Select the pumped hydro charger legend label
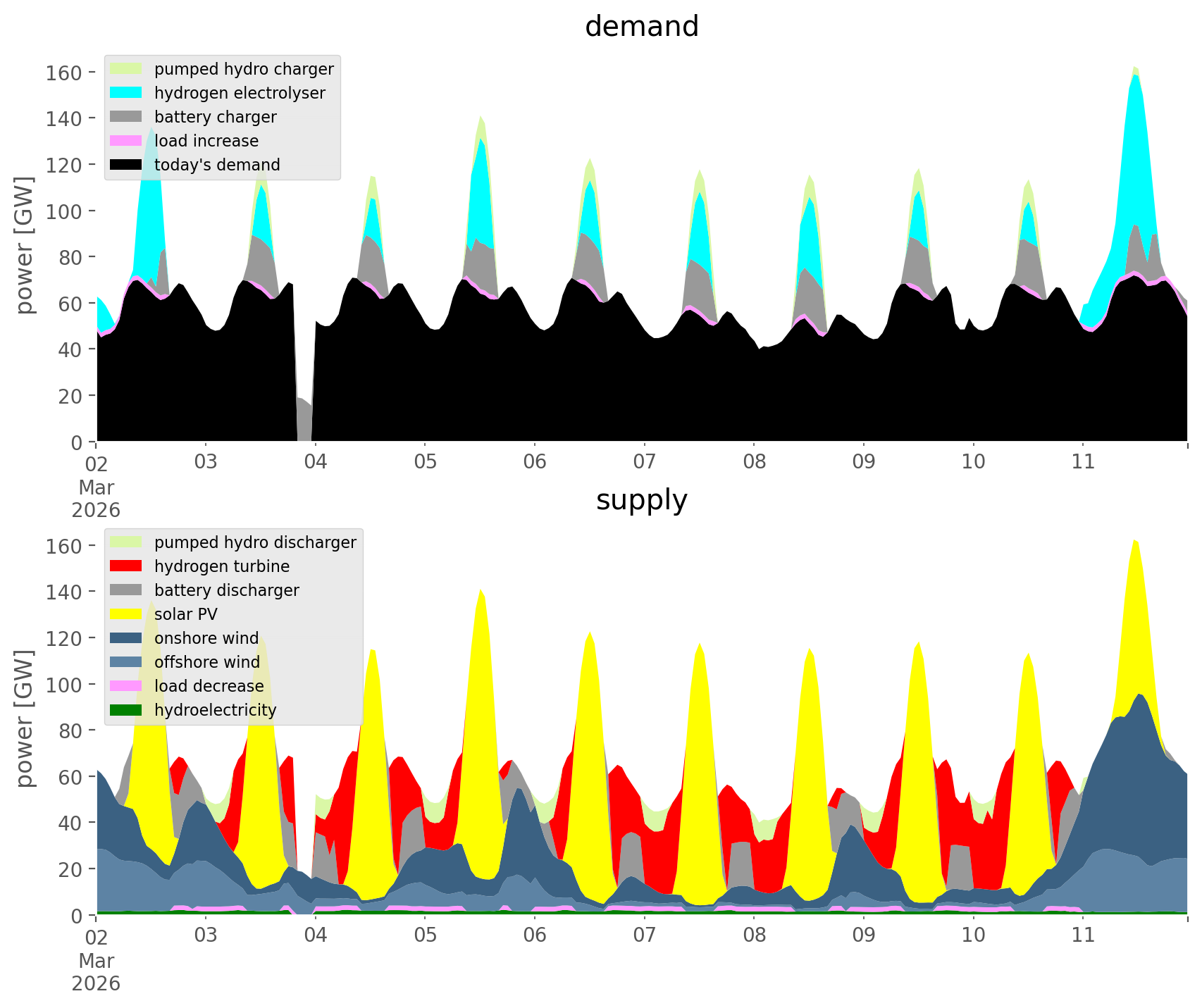This screenshot has width=1202, height=1008. (244, 69)
